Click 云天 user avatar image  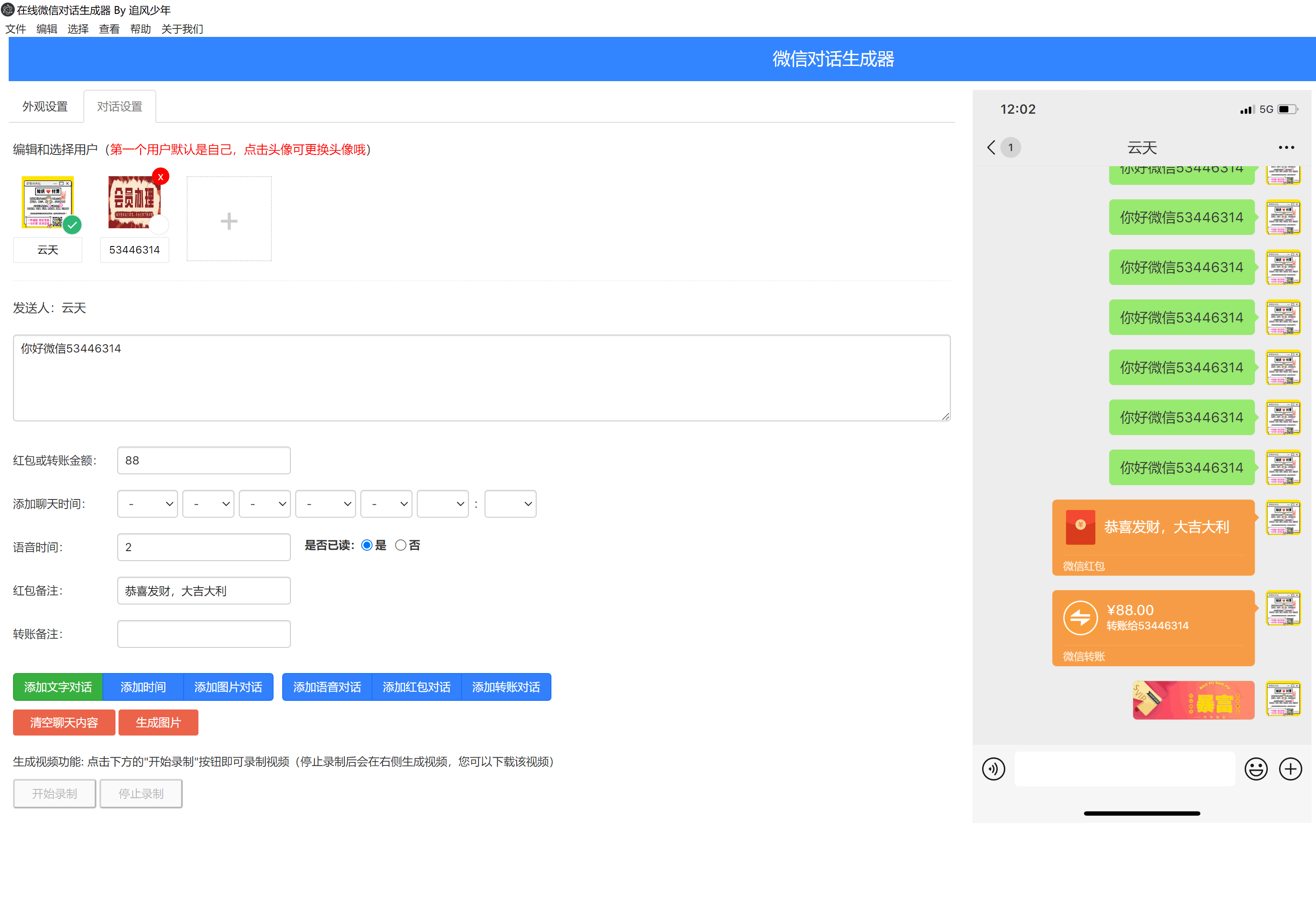pos(48,202)
